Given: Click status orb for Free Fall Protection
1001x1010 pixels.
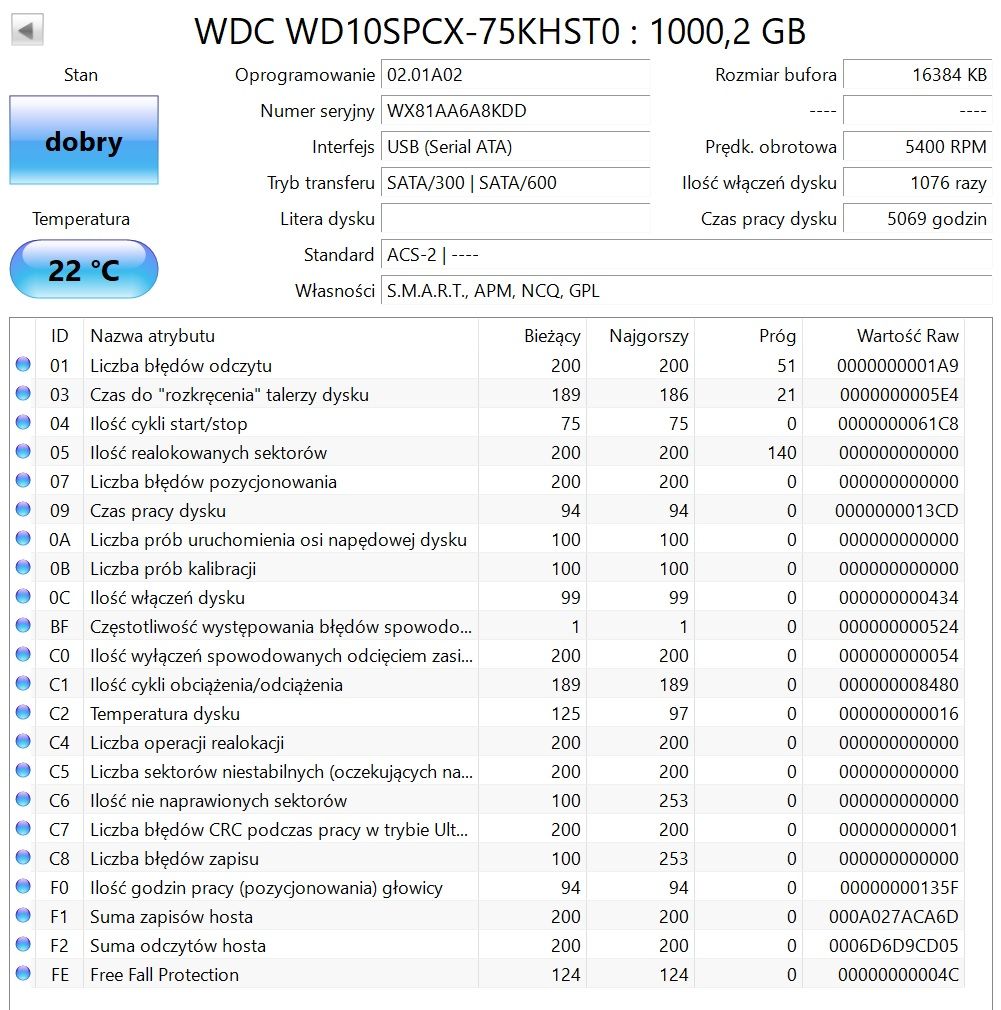Looking at the screenshot, I should [23, 975].
